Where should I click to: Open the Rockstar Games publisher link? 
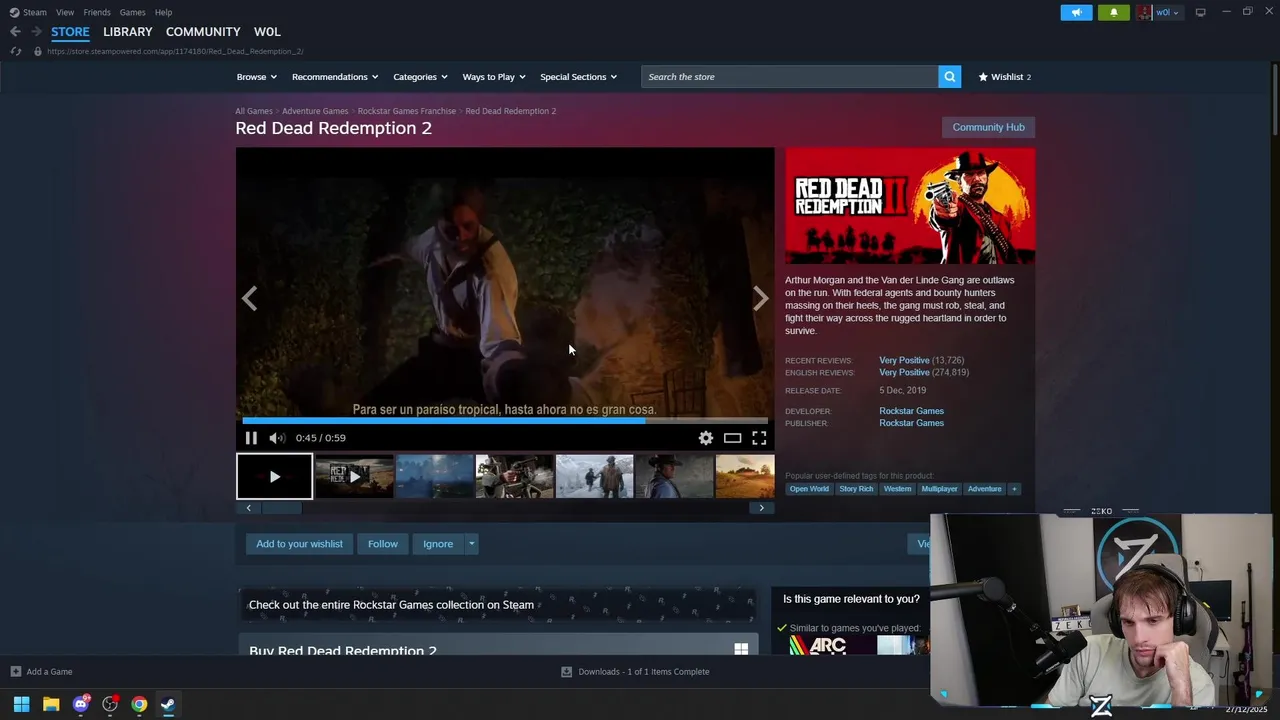pos(911,423)
